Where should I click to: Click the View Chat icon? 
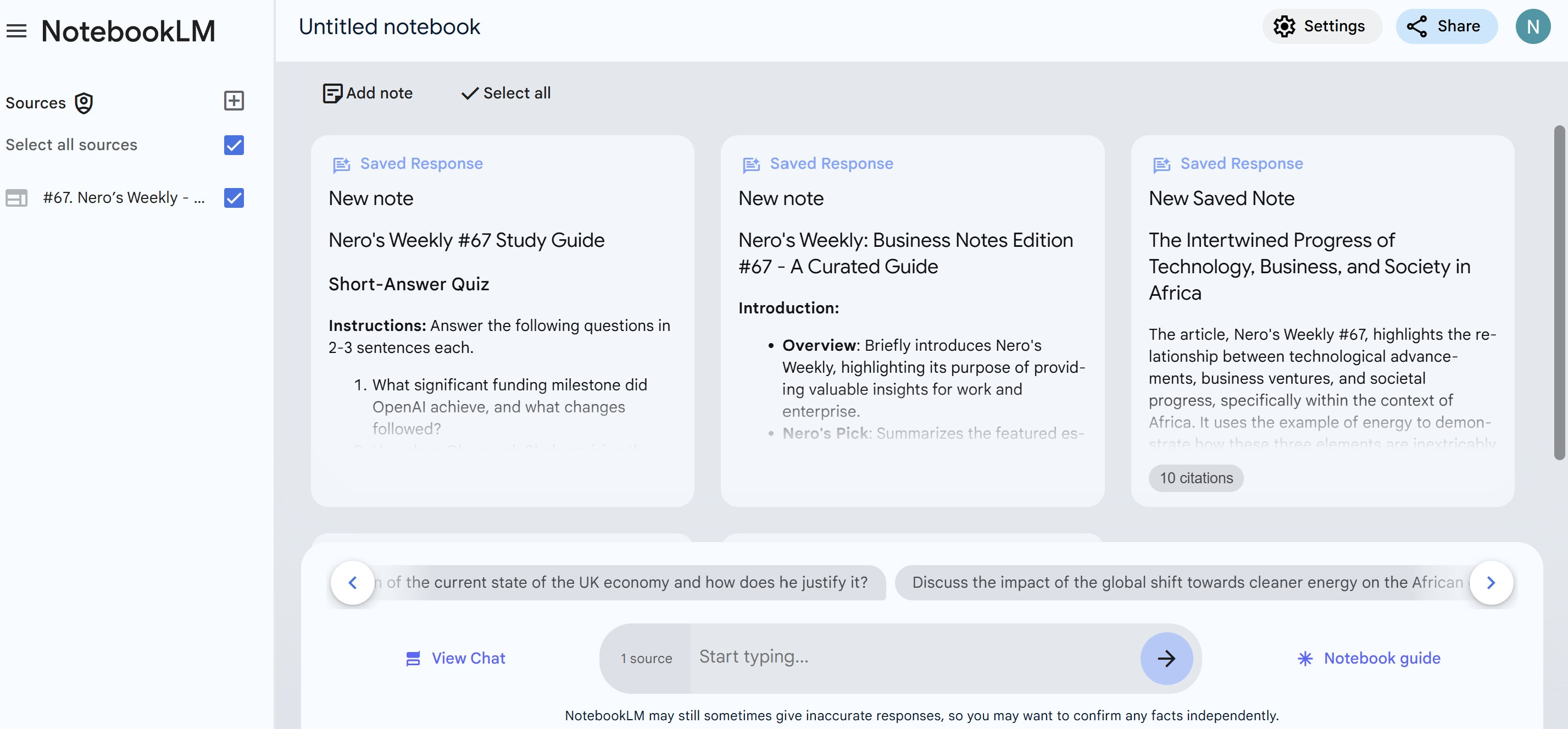pos(413,658)
